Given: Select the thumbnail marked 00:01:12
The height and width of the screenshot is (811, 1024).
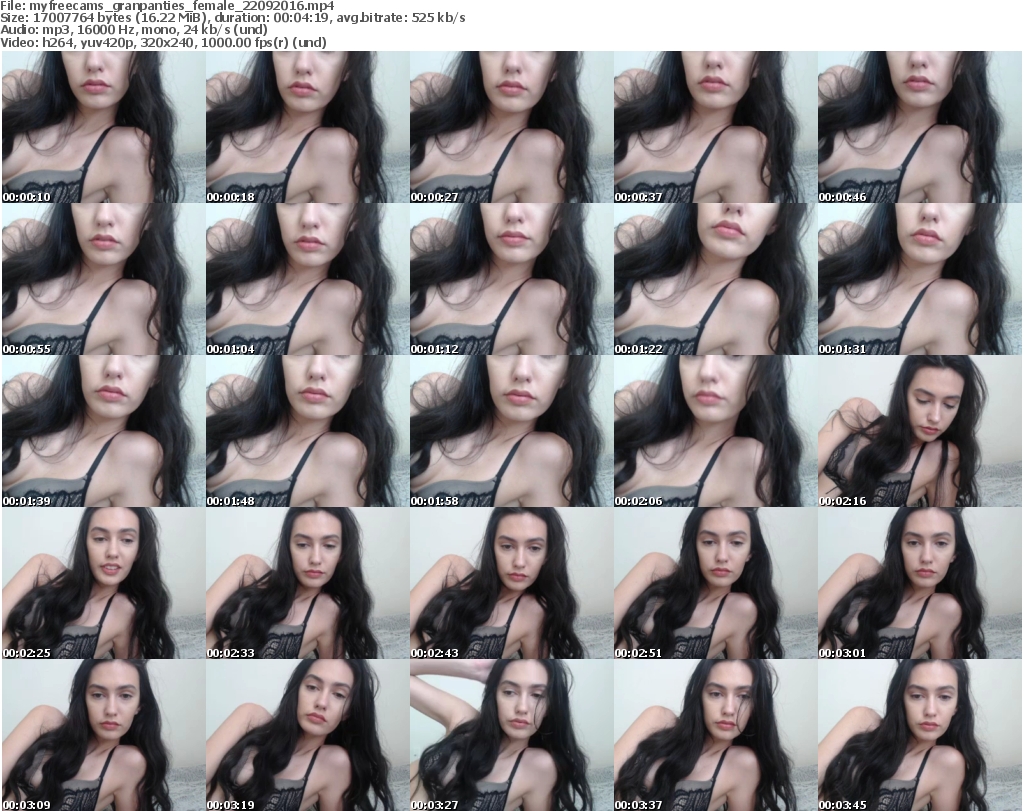Looking at the screenshot, I should [x=511, y=279].
